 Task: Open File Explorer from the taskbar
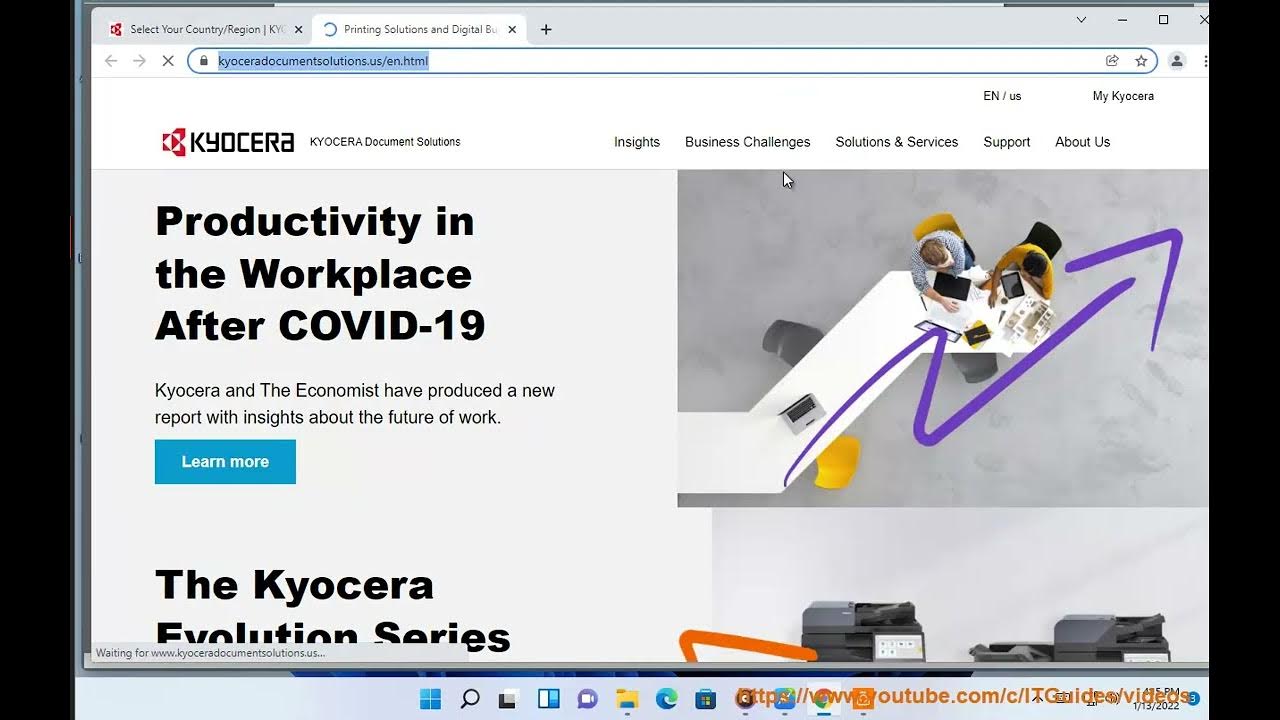pos(627,699)
